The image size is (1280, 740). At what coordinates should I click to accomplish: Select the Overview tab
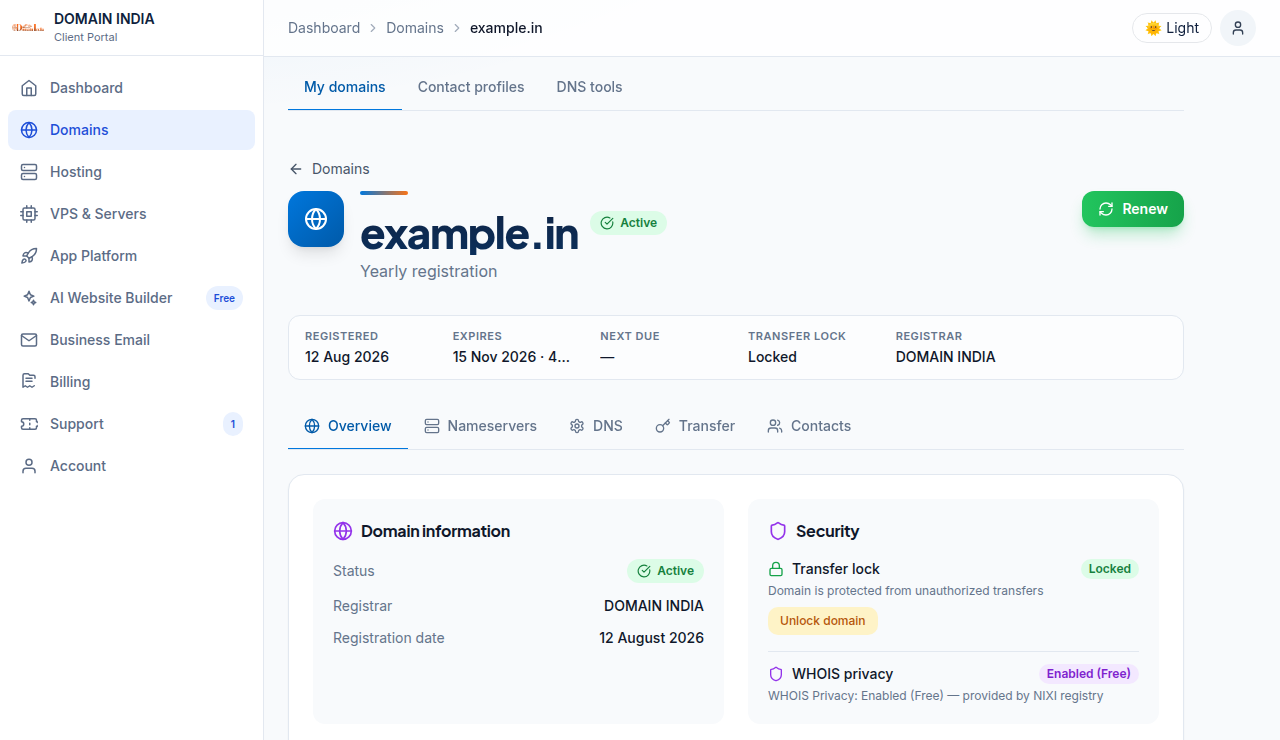348,426
